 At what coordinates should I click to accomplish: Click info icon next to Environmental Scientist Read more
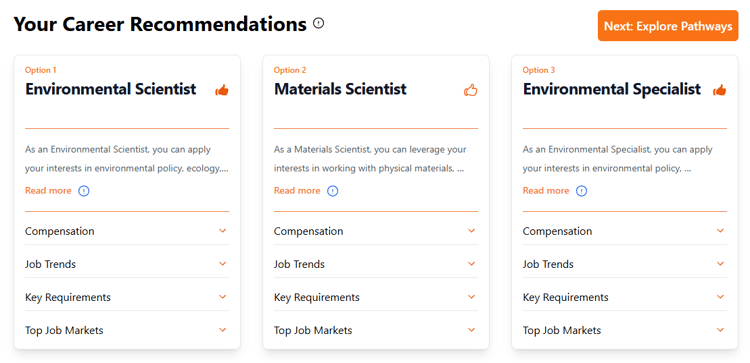point(84,191)
